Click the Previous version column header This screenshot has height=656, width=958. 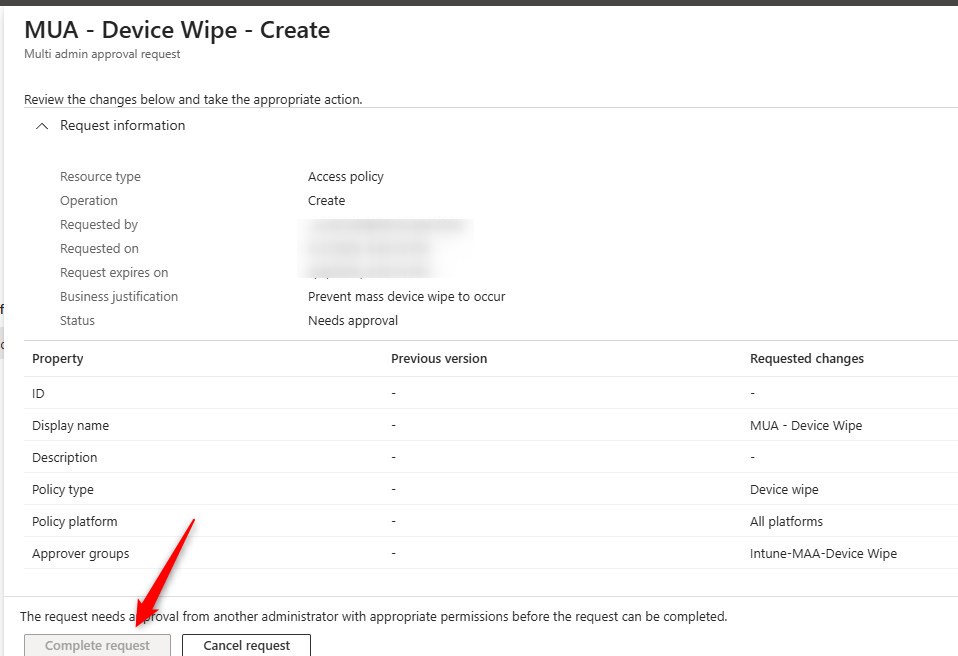click(438, 358)
